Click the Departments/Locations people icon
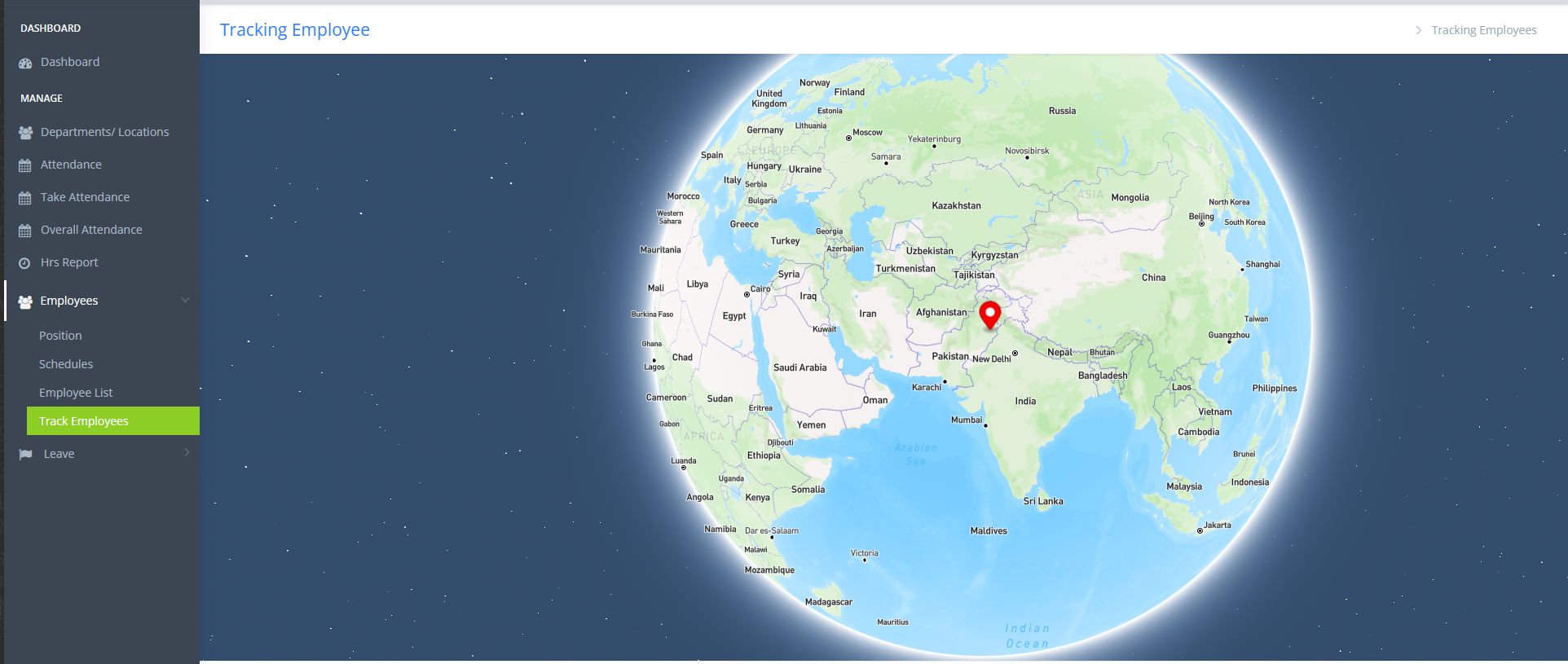Image resolution: width=1568 pixels, height=664 pixels. click(25, 132)
